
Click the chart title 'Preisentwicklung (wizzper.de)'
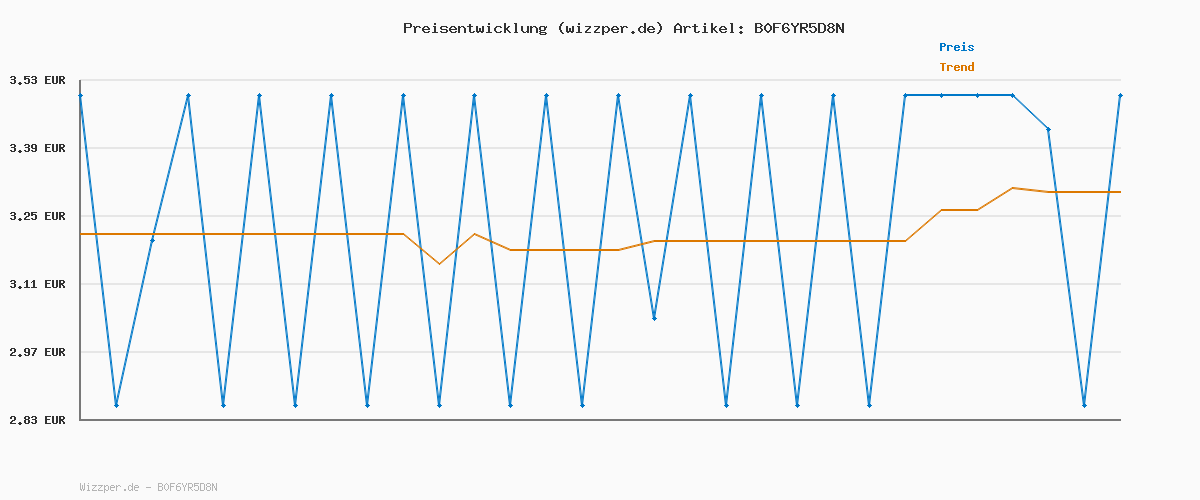[x=533, y=28]
